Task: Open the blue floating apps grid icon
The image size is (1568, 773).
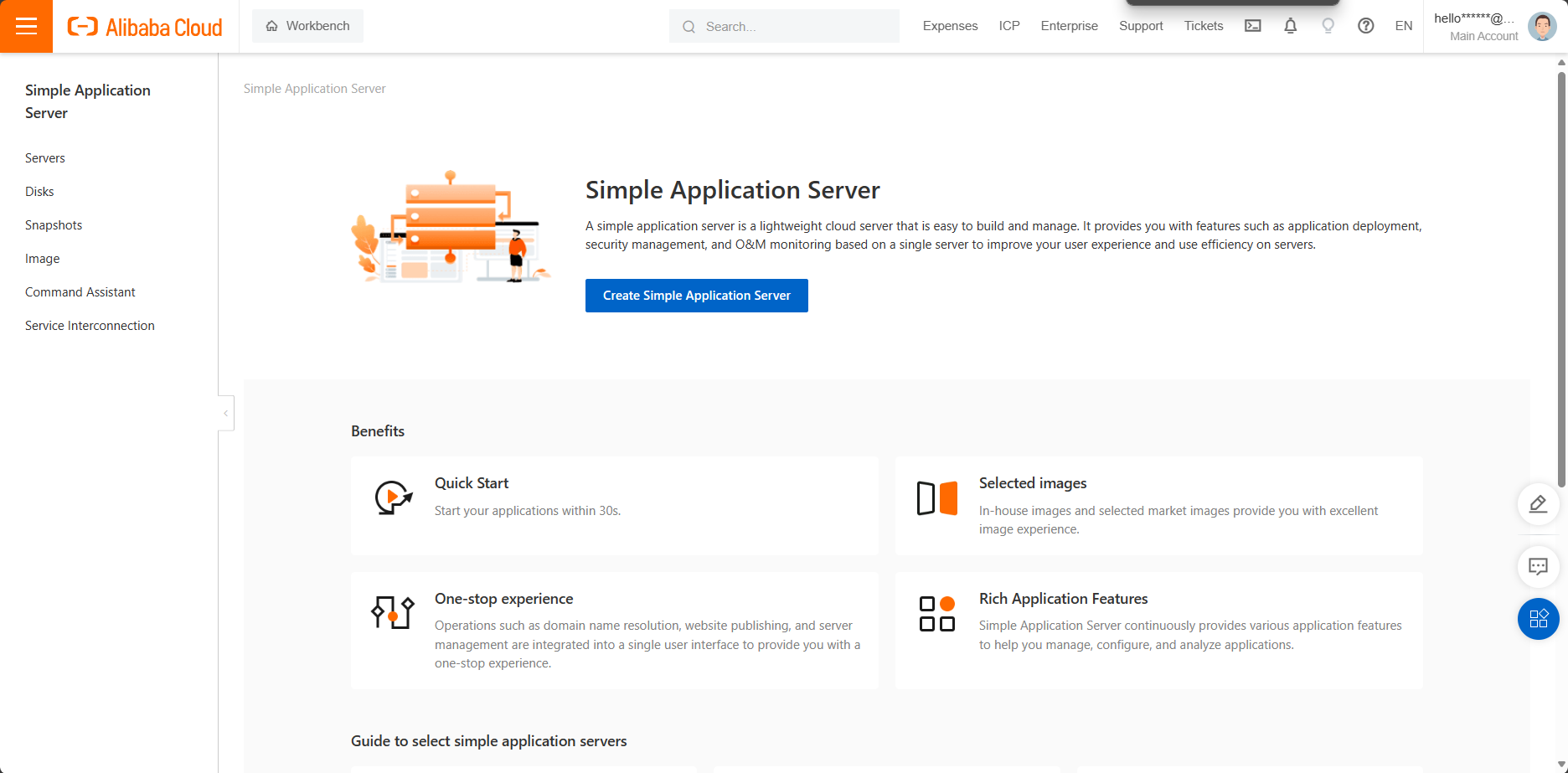Action: point(1539,619)
